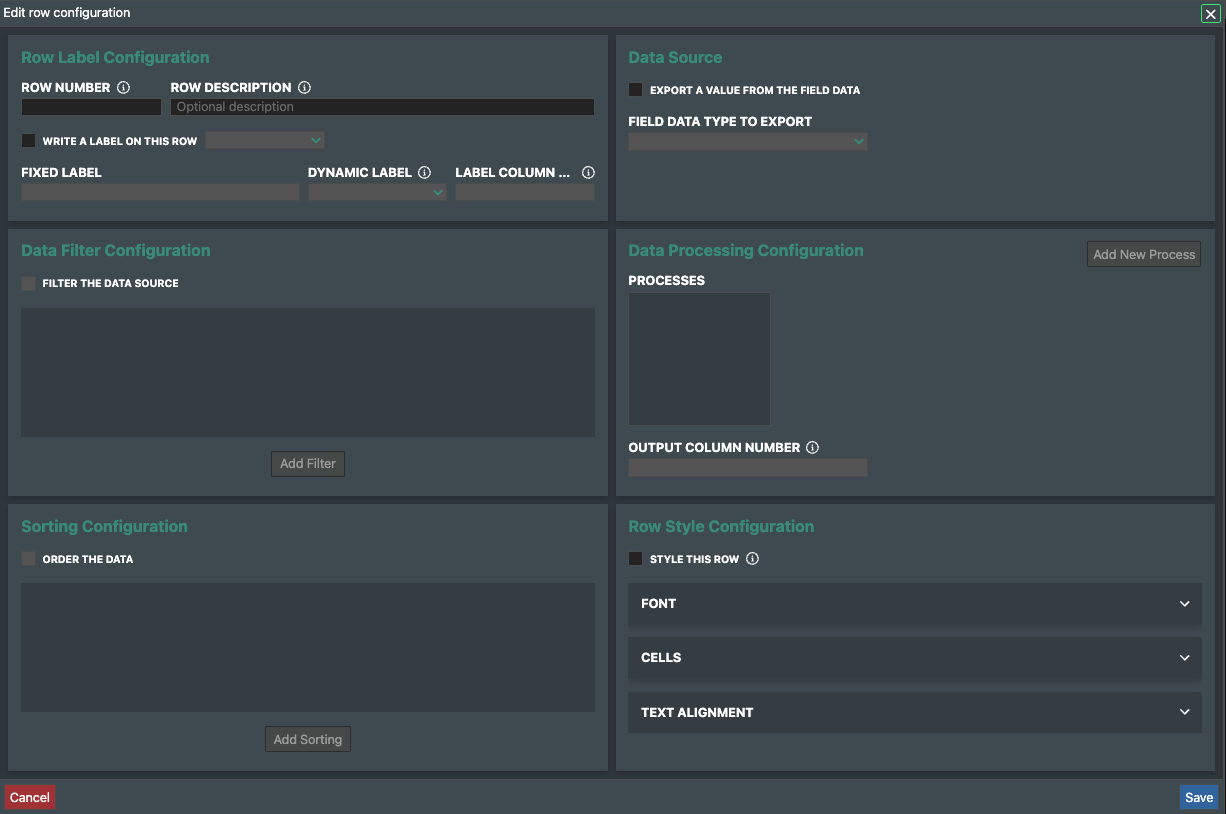
Task: Open the Dynamic Label dropdown
Action: click(x=377, y=193)
